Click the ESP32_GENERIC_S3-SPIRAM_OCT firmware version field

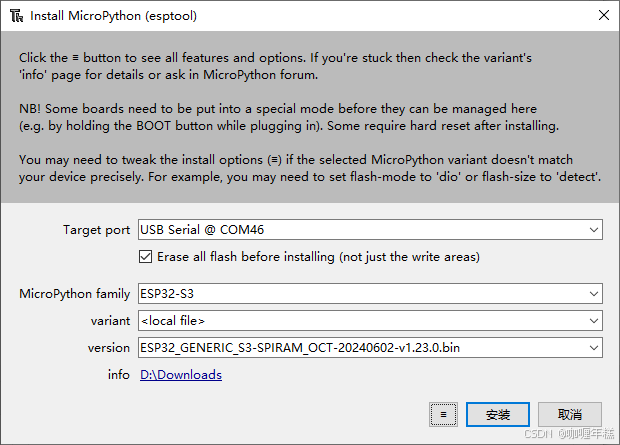point(370,348)
